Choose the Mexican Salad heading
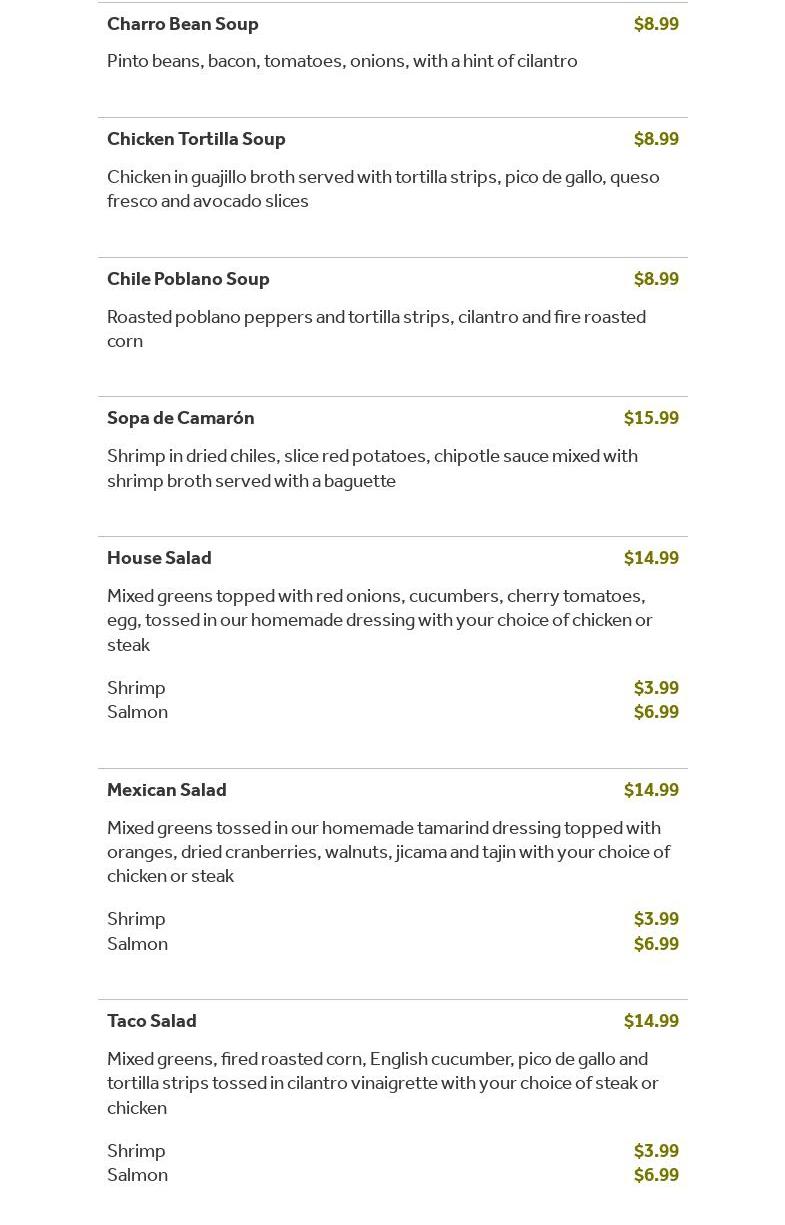This screenshot has height=1225, width=785. coord(167,790)
